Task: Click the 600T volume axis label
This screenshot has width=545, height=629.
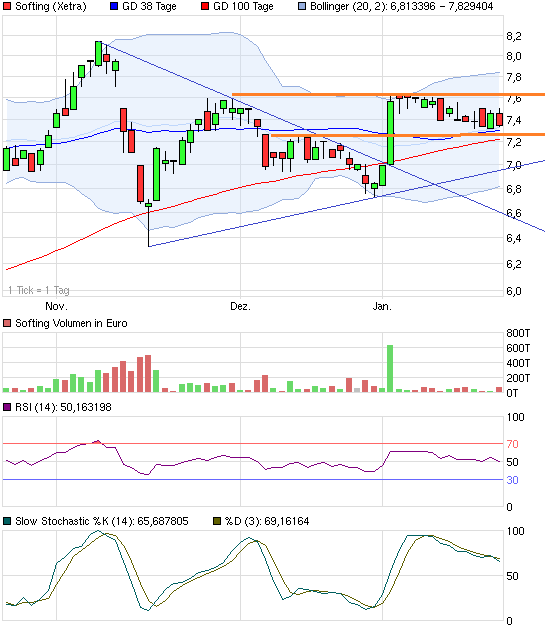Action: (x=518, y=348)
